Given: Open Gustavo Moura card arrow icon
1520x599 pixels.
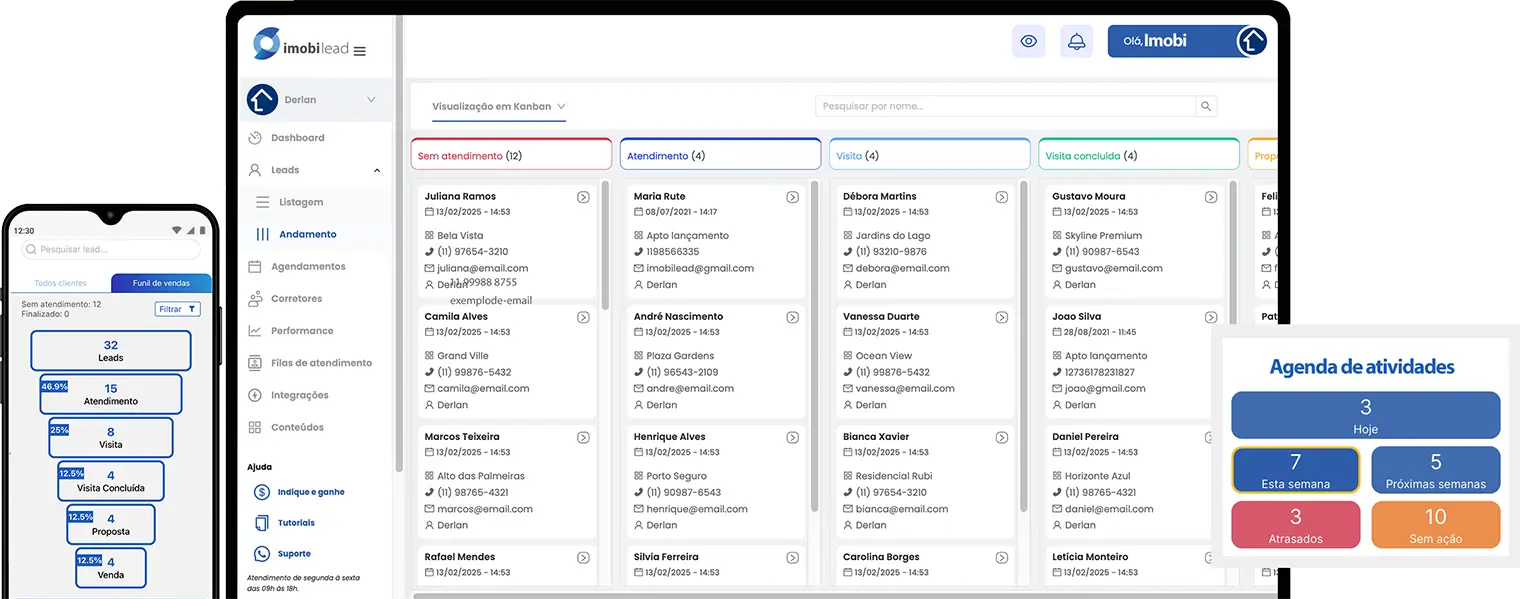Looking at the screenshot, I should coord(1210,197).
